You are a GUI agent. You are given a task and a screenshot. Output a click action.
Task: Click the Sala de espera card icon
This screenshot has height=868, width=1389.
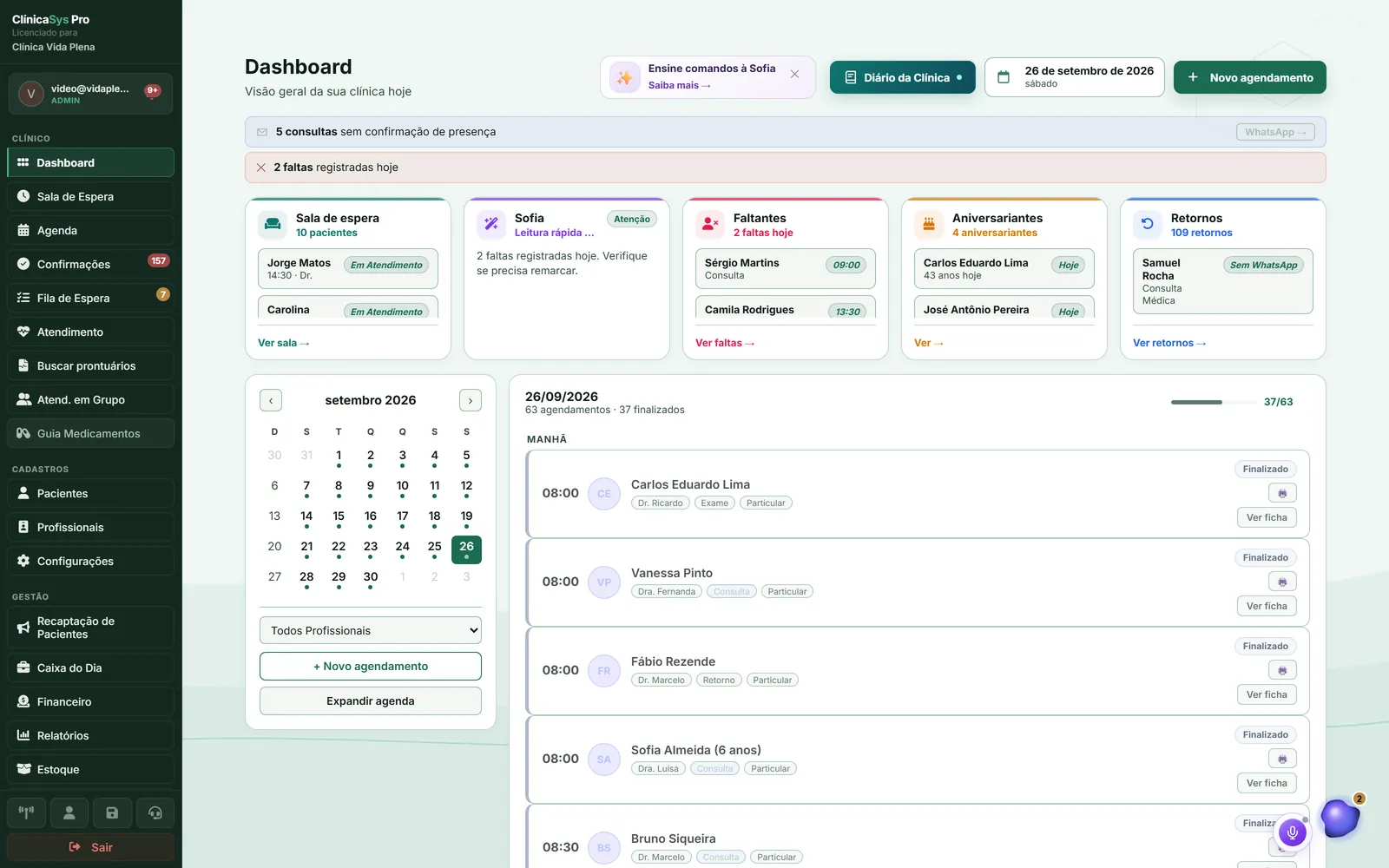273,225
